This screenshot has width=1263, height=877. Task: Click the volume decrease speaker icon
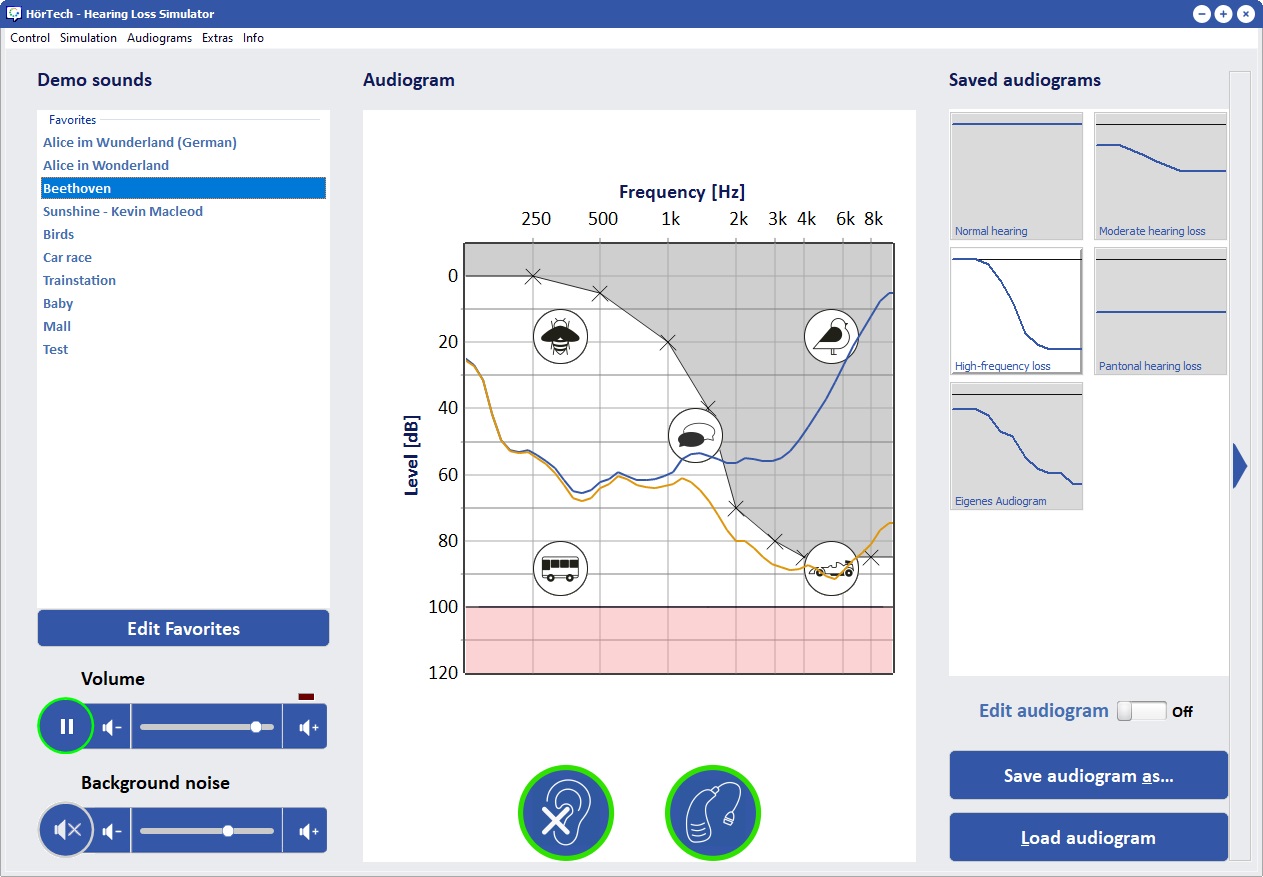[x=112, y=727]
